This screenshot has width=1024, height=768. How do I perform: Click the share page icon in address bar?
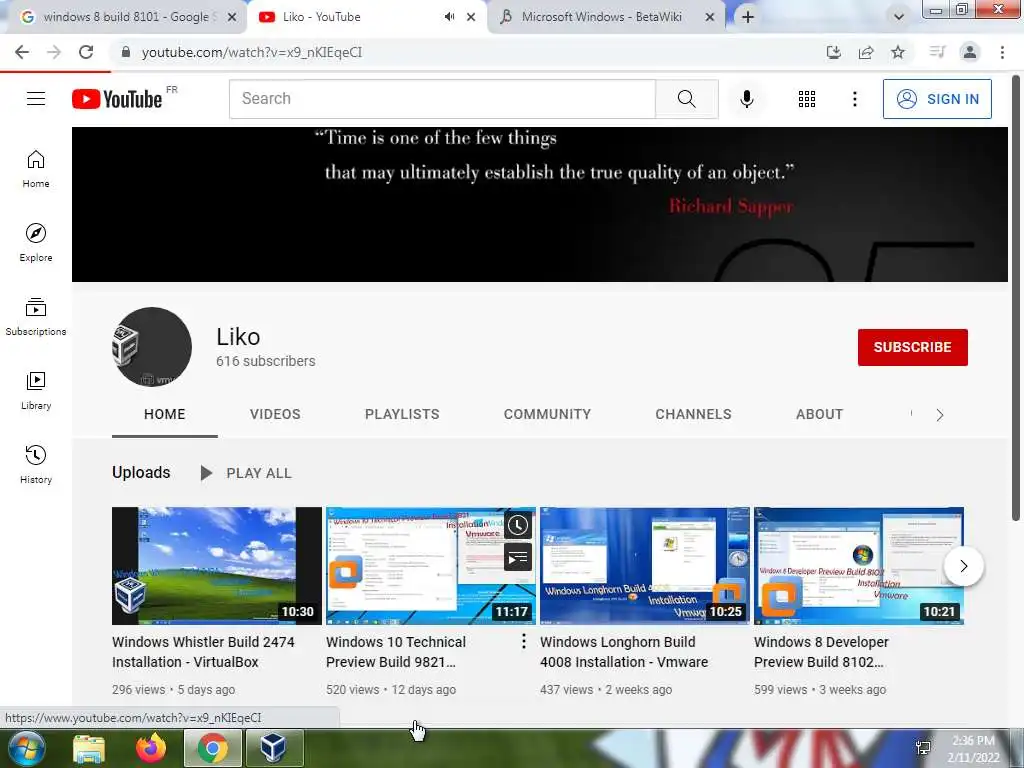pos(866,52)
